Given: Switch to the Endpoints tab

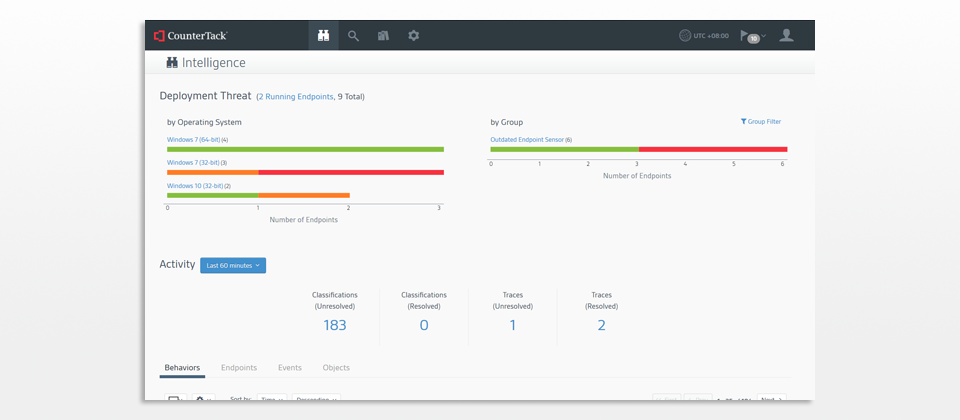Looking at the screenshot, I should point(239,368).
